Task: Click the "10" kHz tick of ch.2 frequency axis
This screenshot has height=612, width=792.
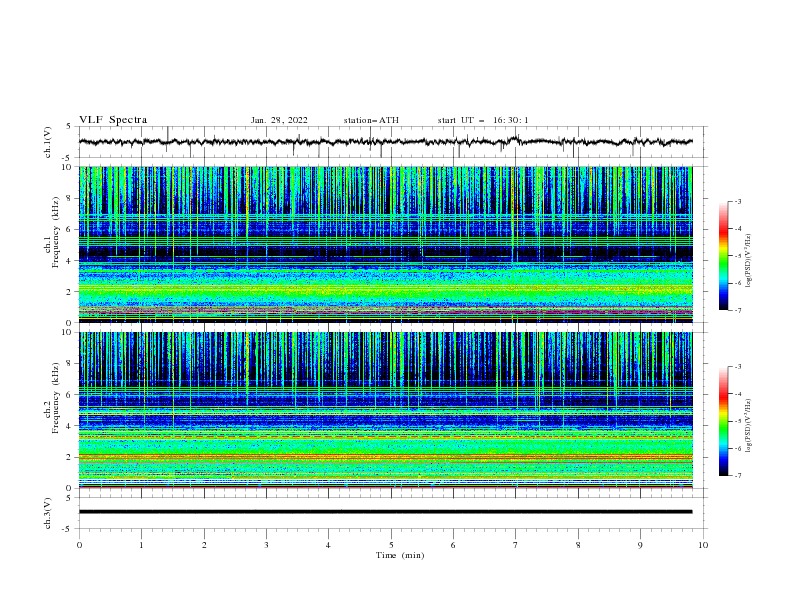Action: click(x=67, y=332)
